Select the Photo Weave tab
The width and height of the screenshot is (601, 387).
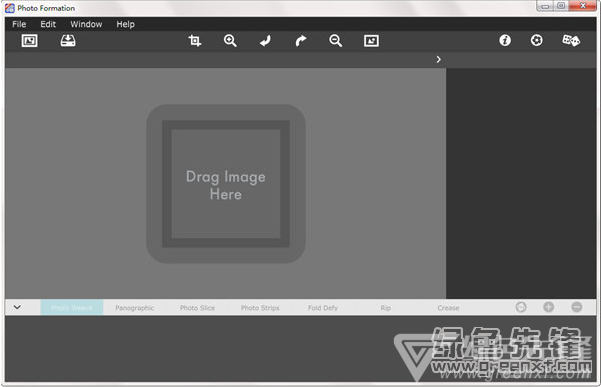72,308
